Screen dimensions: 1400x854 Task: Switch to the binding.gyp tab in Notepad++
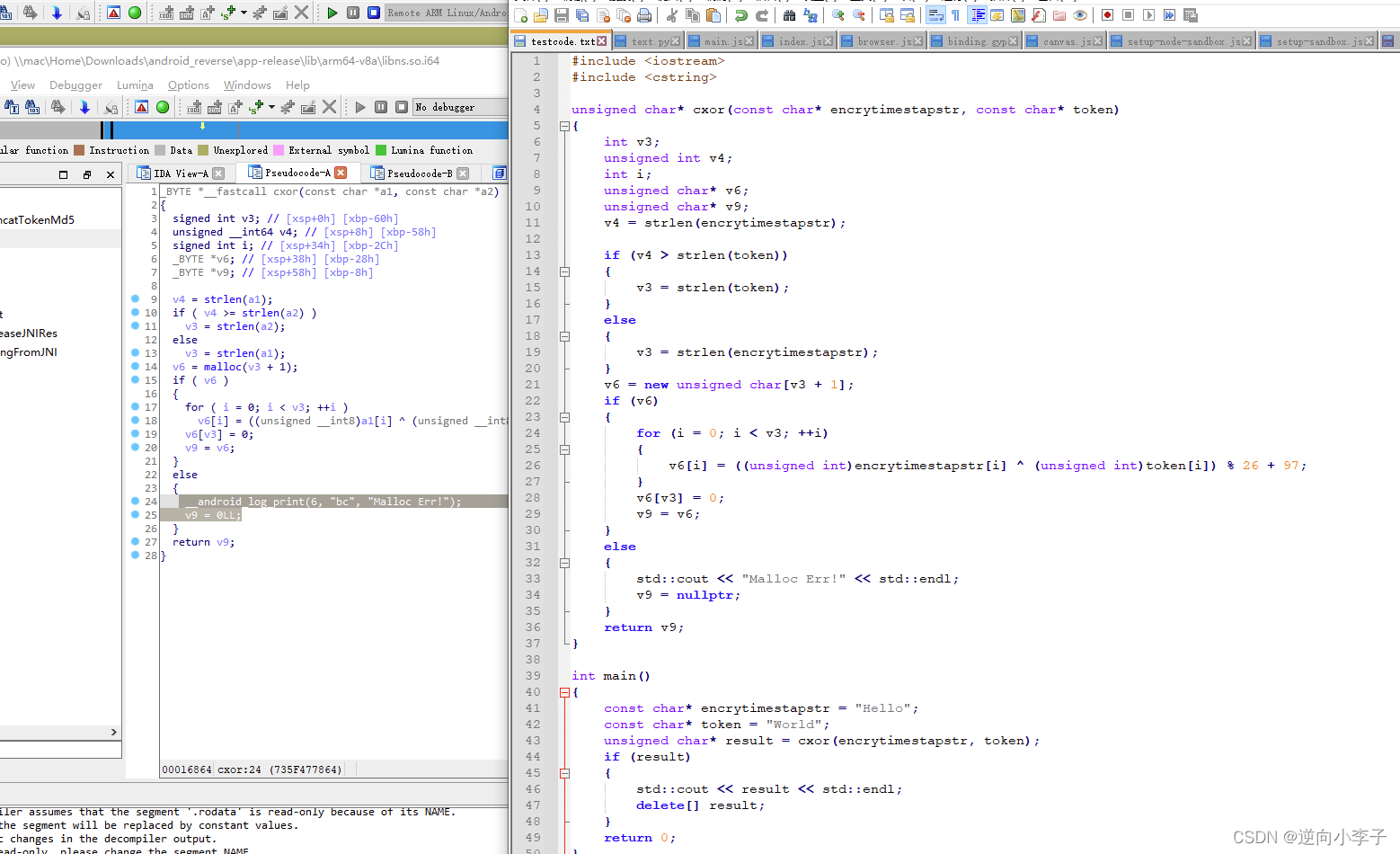pos(974,41)
